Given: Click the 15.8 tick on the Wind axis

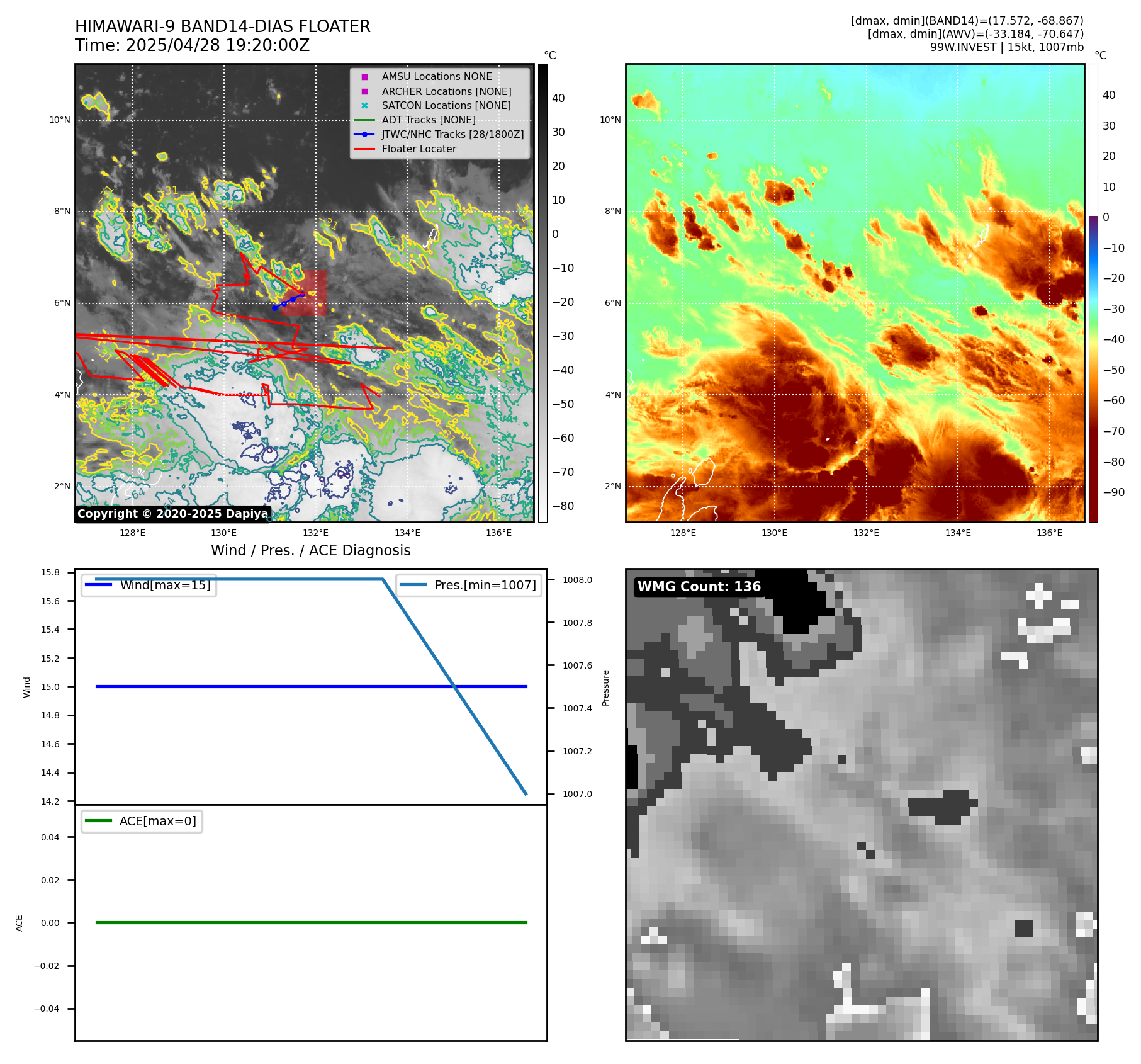Looking at the screenshot, I should [50, 572].
